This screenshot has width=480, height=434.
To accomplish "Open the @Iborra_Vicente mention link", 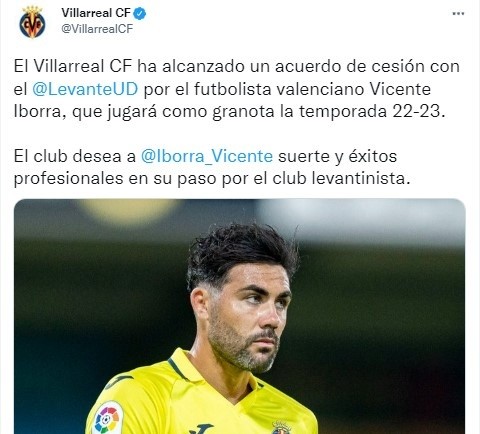I will tap(207, 156).
